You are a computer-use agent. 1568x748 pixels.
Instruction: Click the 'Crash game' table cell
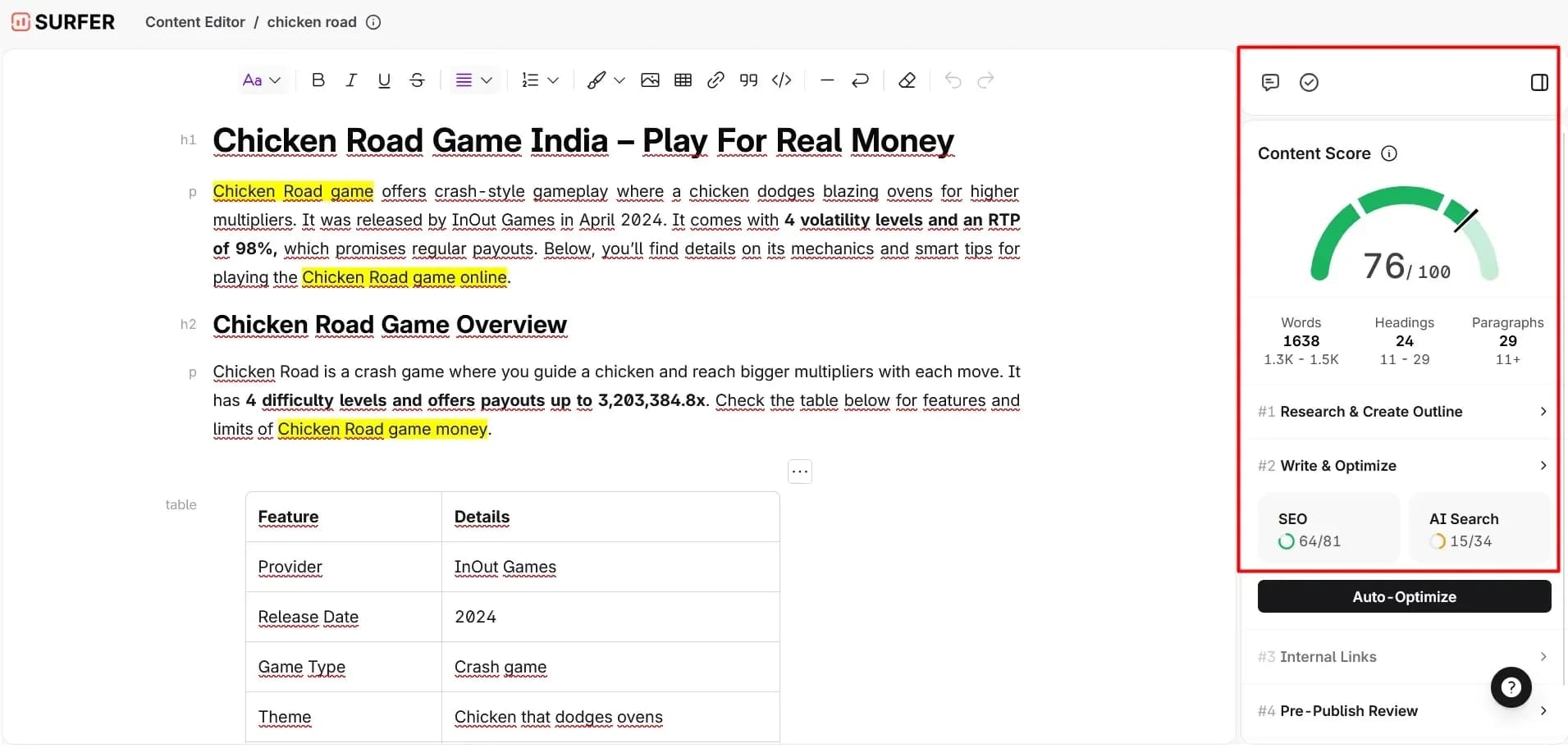tap(610, 667)
